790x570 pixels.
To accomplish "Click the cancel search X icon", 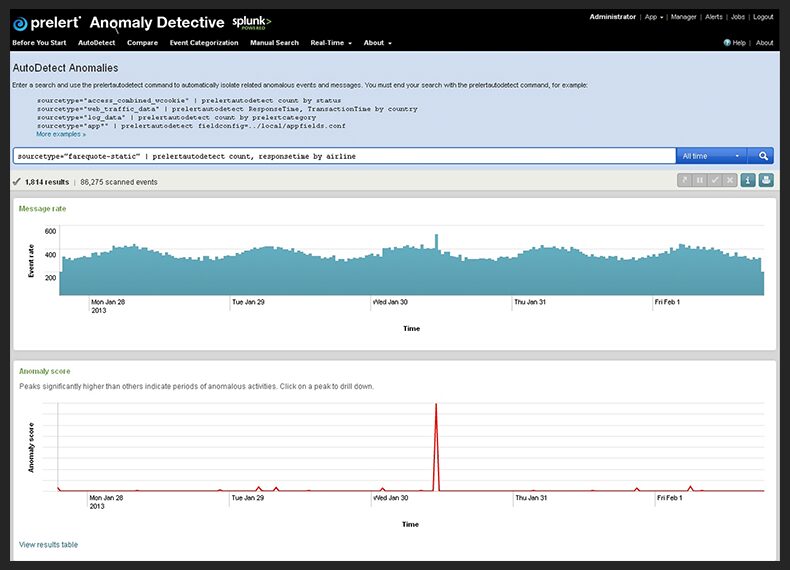I will 730,180.
